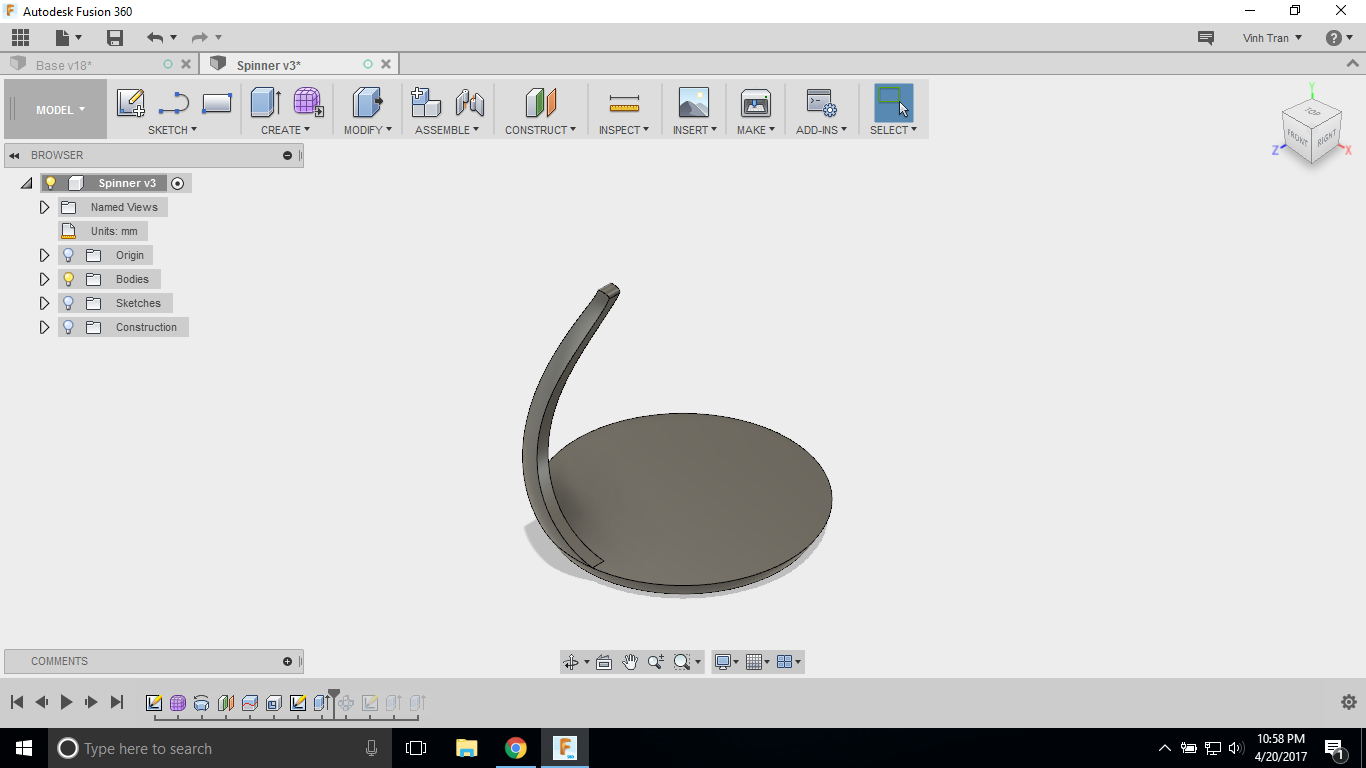
Task: Click the Joint assemble icon
Action: coord(469,102)
